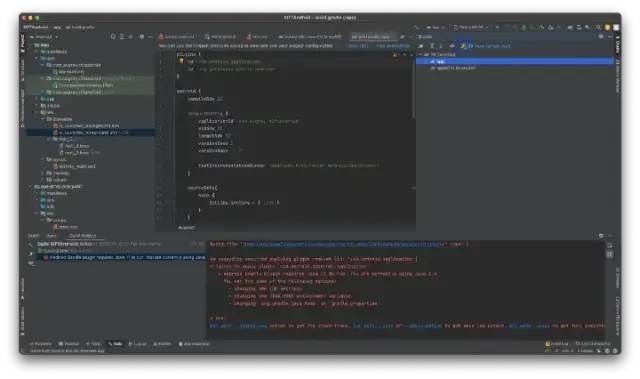Viewport: 640px width, 379px height.
Task: Toggle soft-wrap in build output panel
Action: coord(609,246)
